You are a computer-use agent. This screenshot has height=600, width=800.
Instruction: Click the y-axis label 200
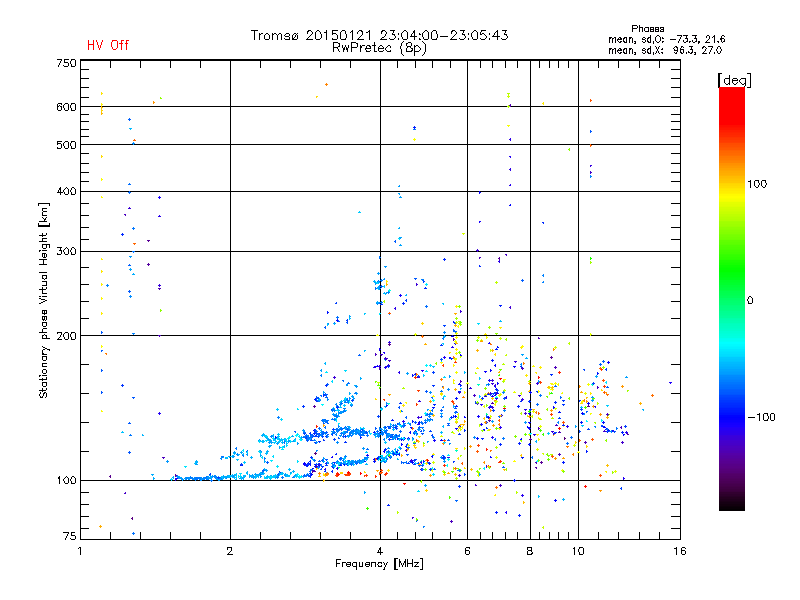[x=66, y=336]
